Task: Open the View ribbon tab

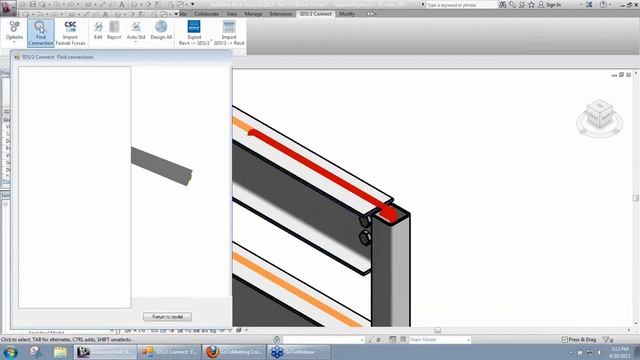Action: 231,14
